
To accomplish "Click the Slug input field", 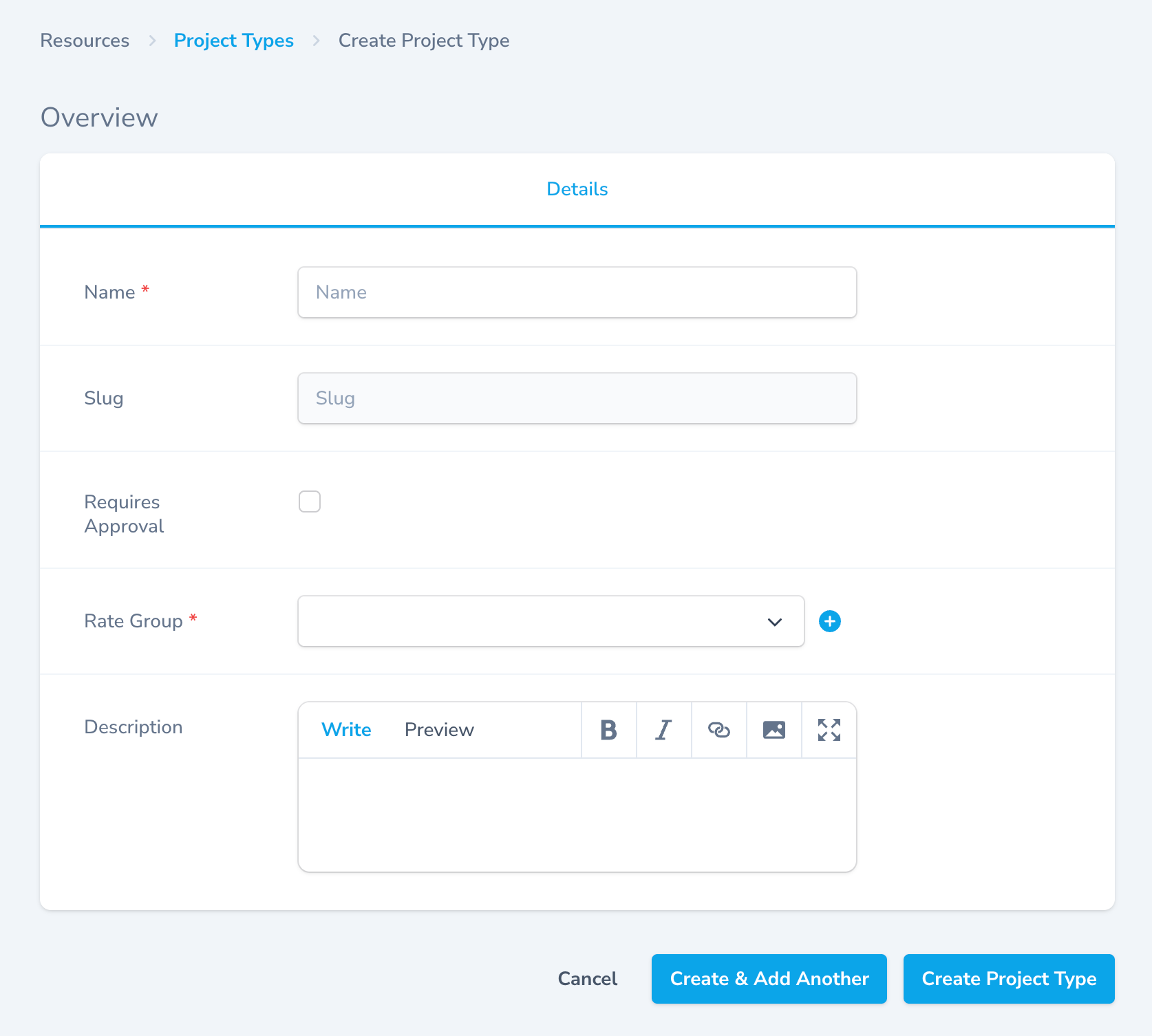I will 577,398.
